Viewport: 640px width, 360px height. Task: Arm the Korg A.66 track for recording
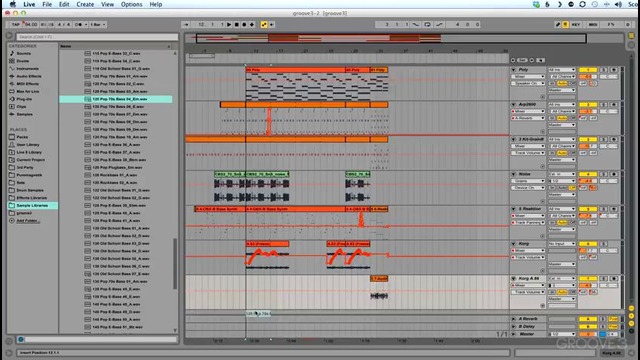pyautogui.click(x=613, y=278)
